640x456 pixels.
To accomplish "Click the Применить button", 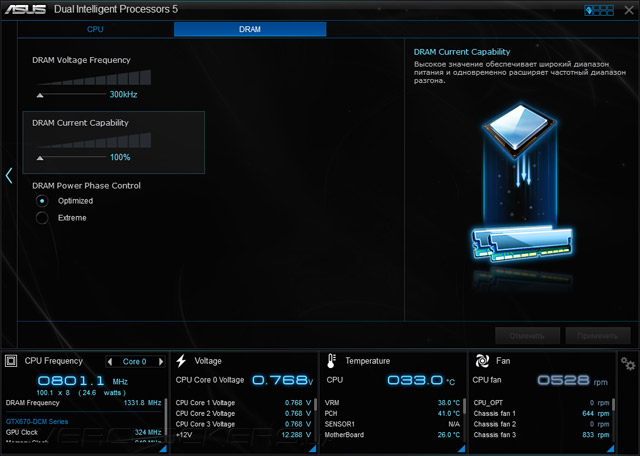I will pos(598,336).
